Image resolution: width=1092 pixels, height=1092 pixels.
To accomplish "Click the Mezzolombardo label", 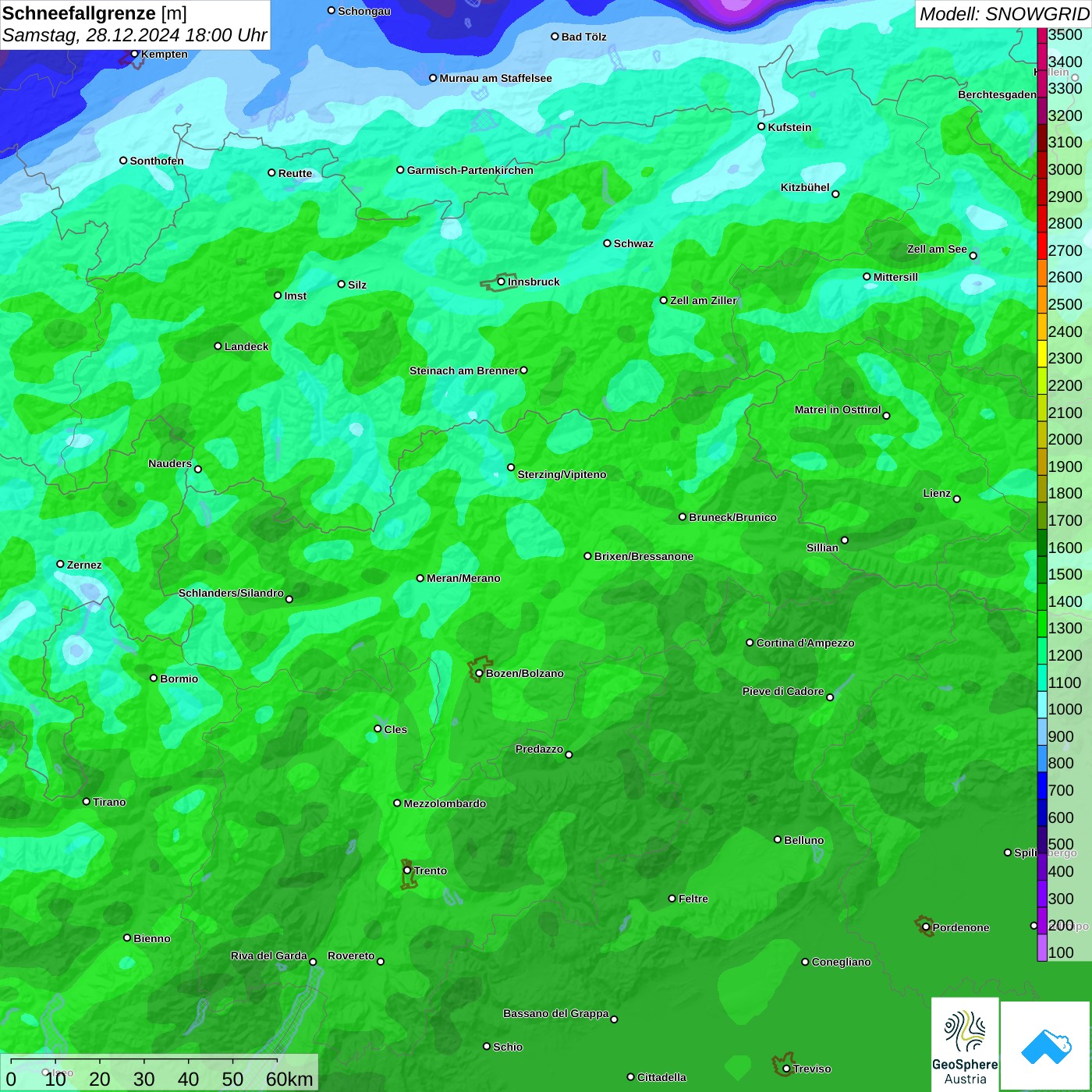I will coord(445,803).
